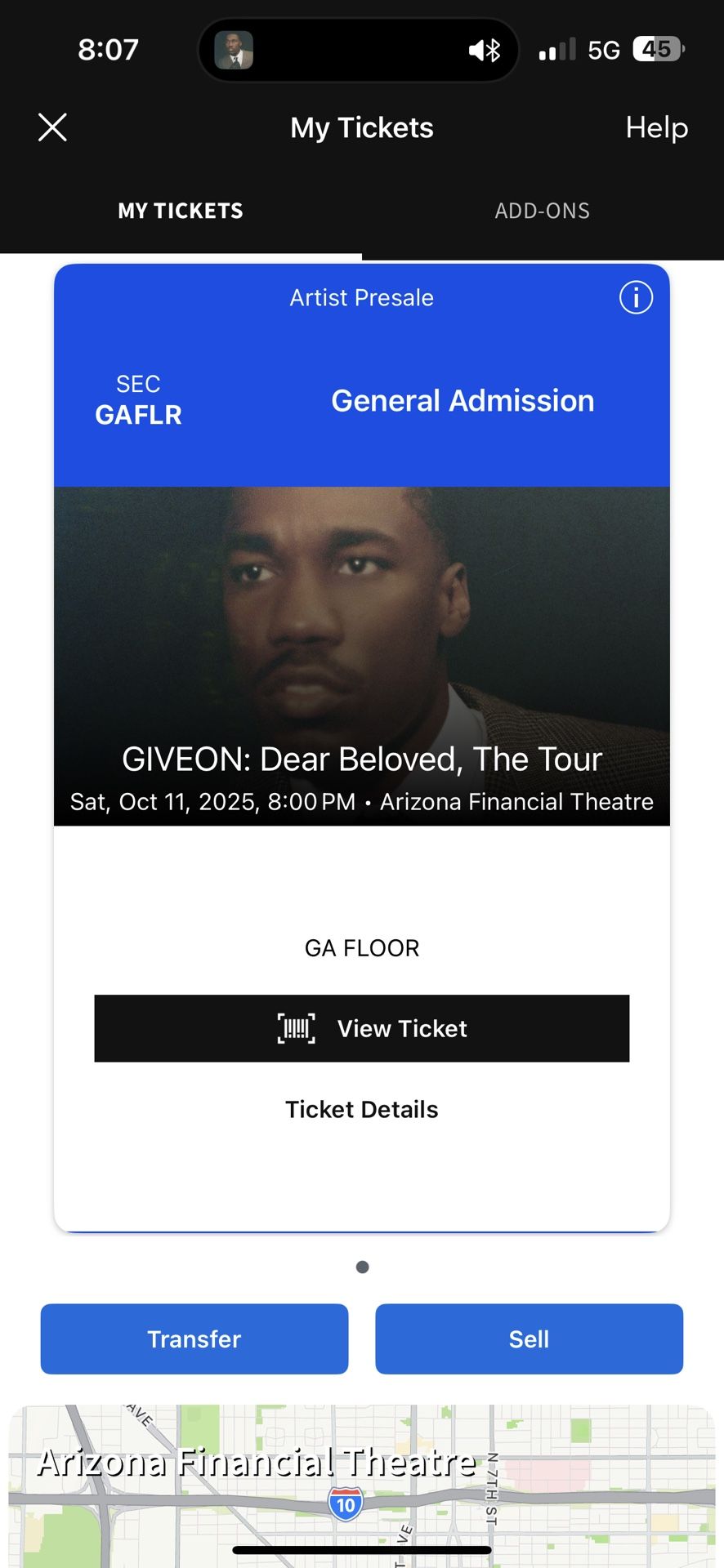Open the ticket info circle icon
This screenshot has height=1568, width=724.
point(636,297)
